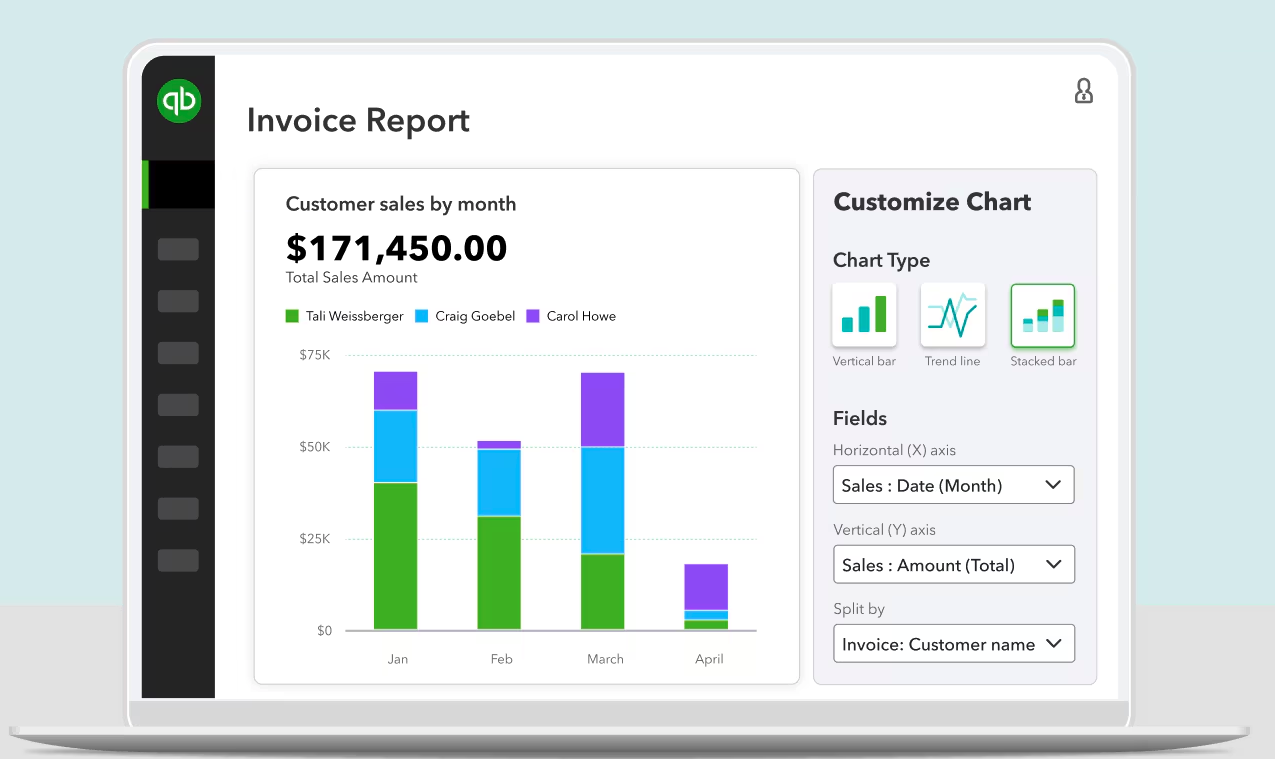Click the blue segment of March bar
The width and height of the screenshot is (1275, 759).
[x=602, y=500]
